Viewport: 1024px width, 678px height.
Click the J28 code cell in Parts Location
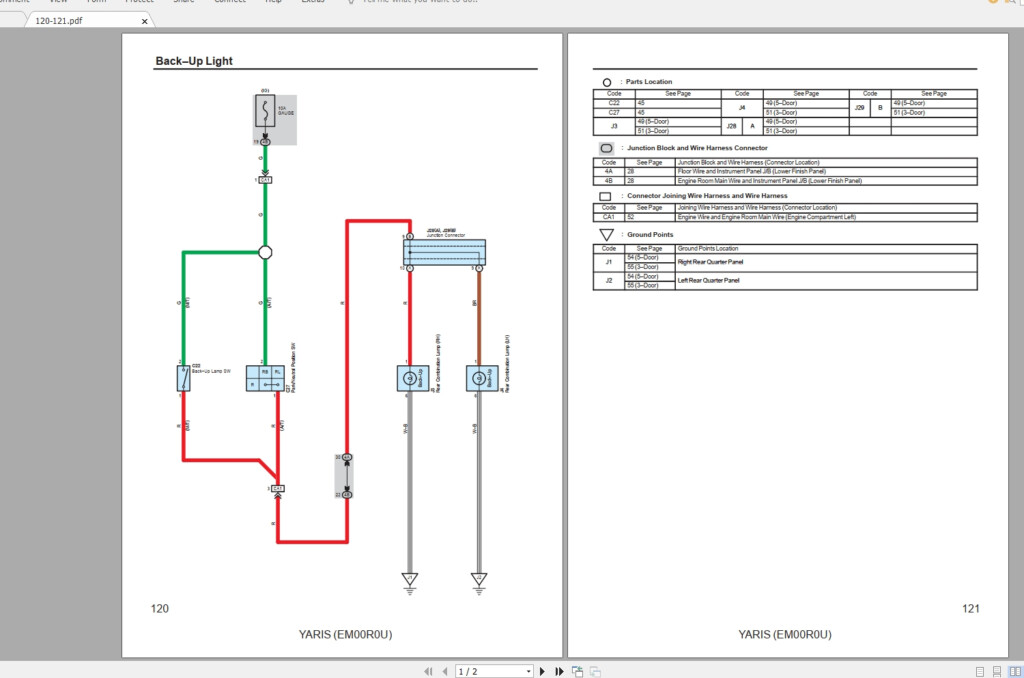pos(731,126)
